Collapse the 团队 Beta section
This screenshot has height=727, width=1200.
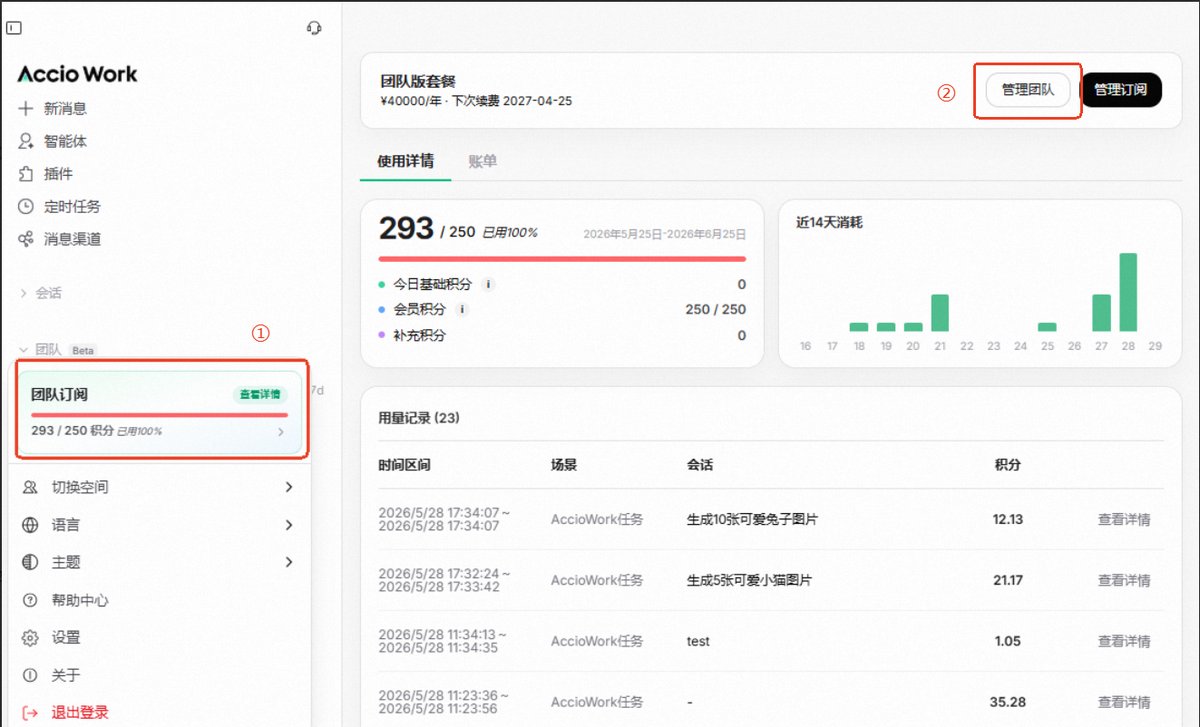click(x=56, y=350)
